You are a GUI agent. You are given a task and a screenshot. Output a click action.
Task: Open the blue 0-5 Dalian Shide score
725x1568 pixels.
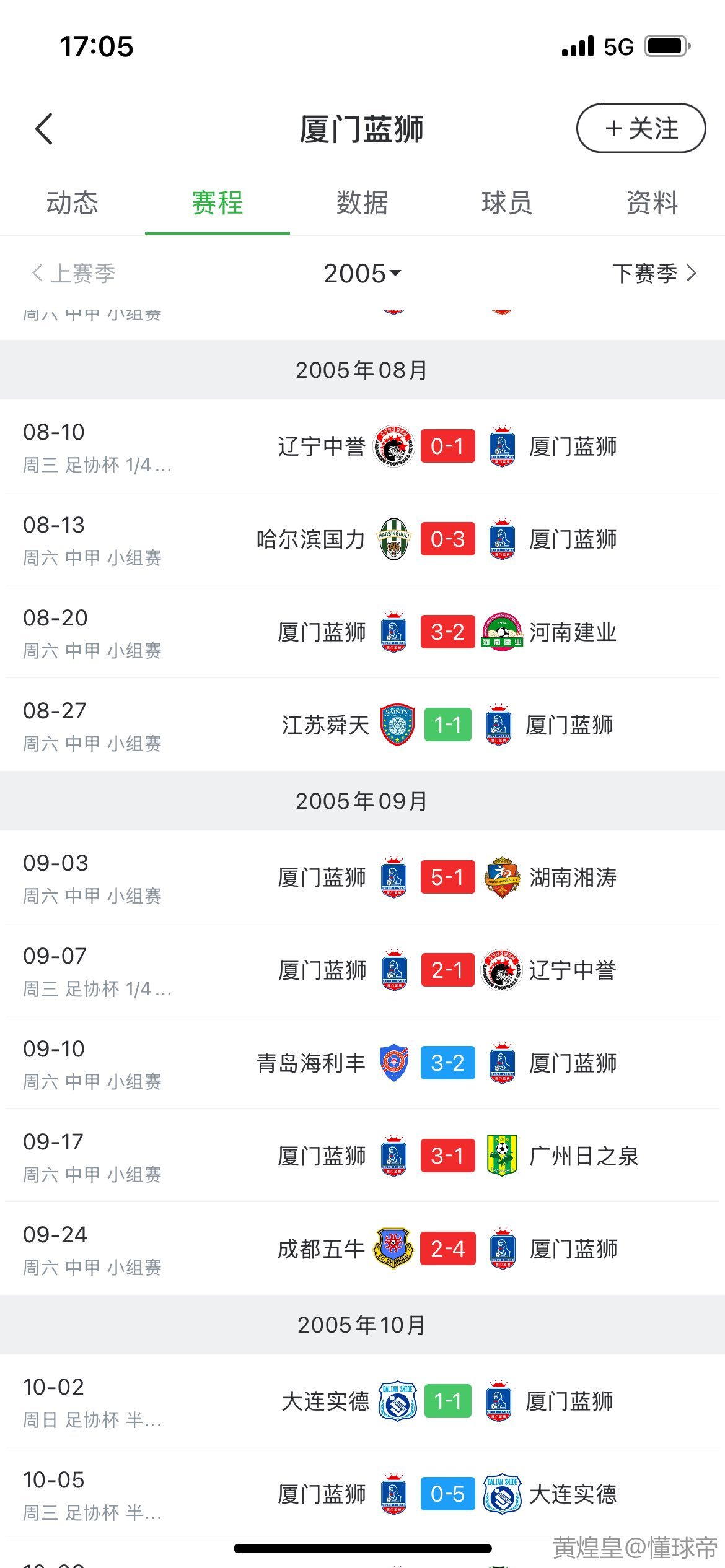click(x=447, y=1494)
